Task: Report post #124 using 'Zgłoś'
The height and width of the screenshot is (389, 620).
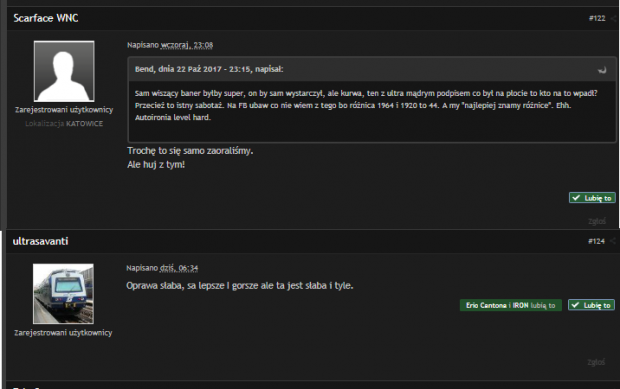Action: point(596,362)
